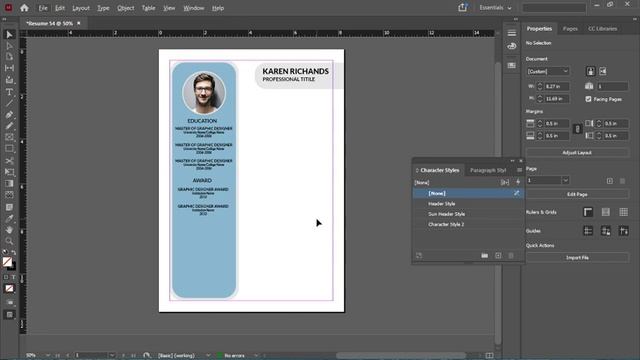Switch to the Pages tab
This screenshot has width=640, height=360.
[x=570, y=29]
